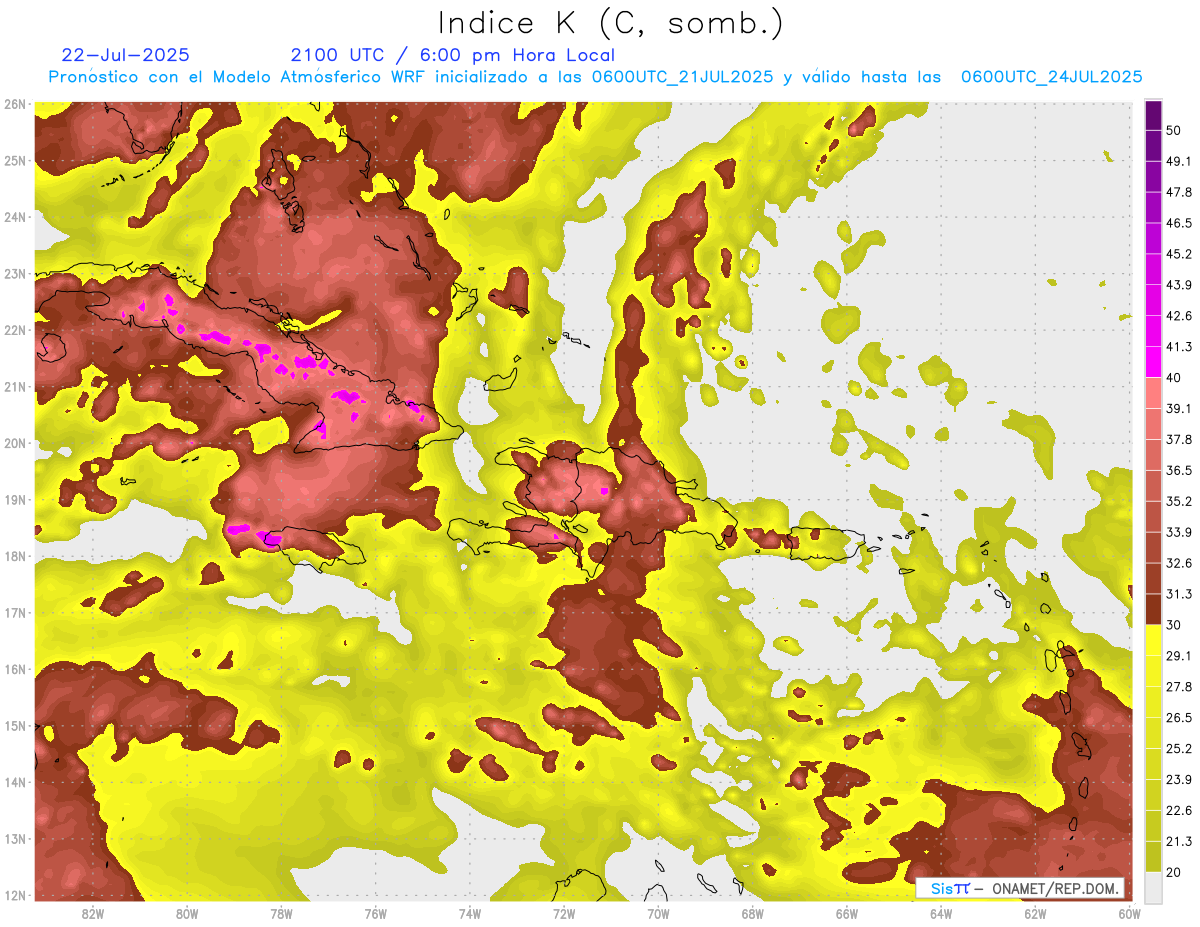Click the "21N" latitude label

(15, 387)
